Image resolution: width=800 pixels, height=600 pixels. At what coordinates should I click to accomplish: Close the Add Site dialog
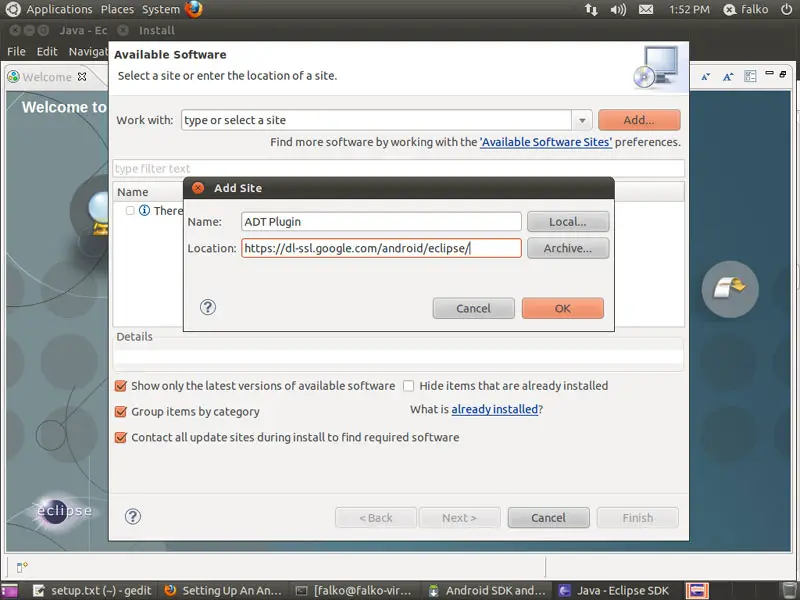pyautogui.click(x=197, y=188)
